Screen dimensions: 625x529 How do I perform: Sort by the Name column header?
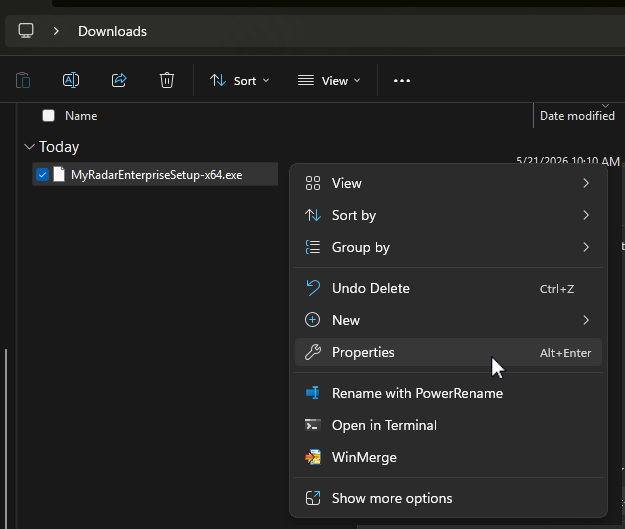tap(81, 116)
